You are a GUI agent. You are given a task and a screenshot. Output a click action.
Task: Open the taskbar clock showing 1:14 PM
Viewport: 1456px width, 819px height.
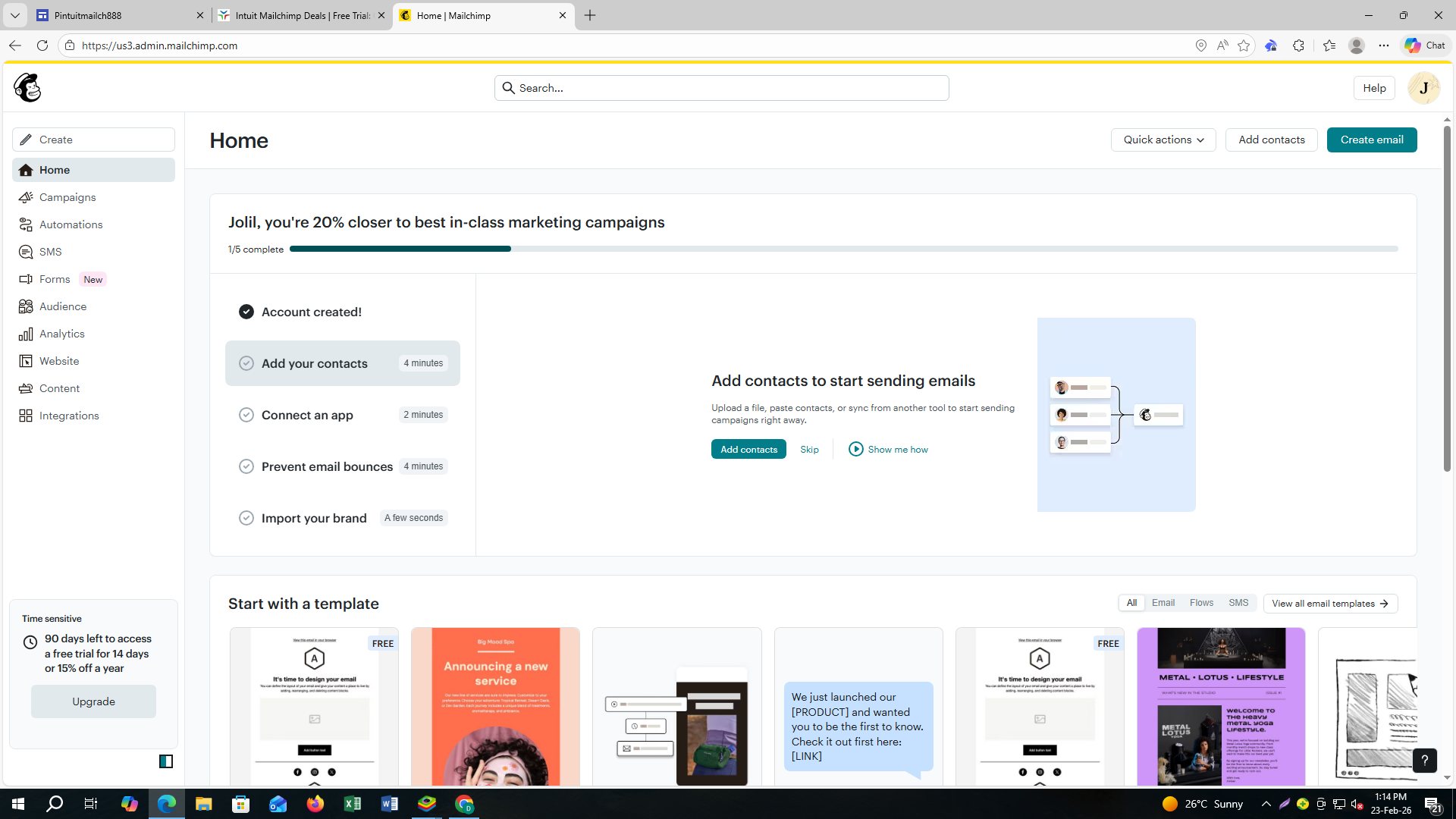1391,804
